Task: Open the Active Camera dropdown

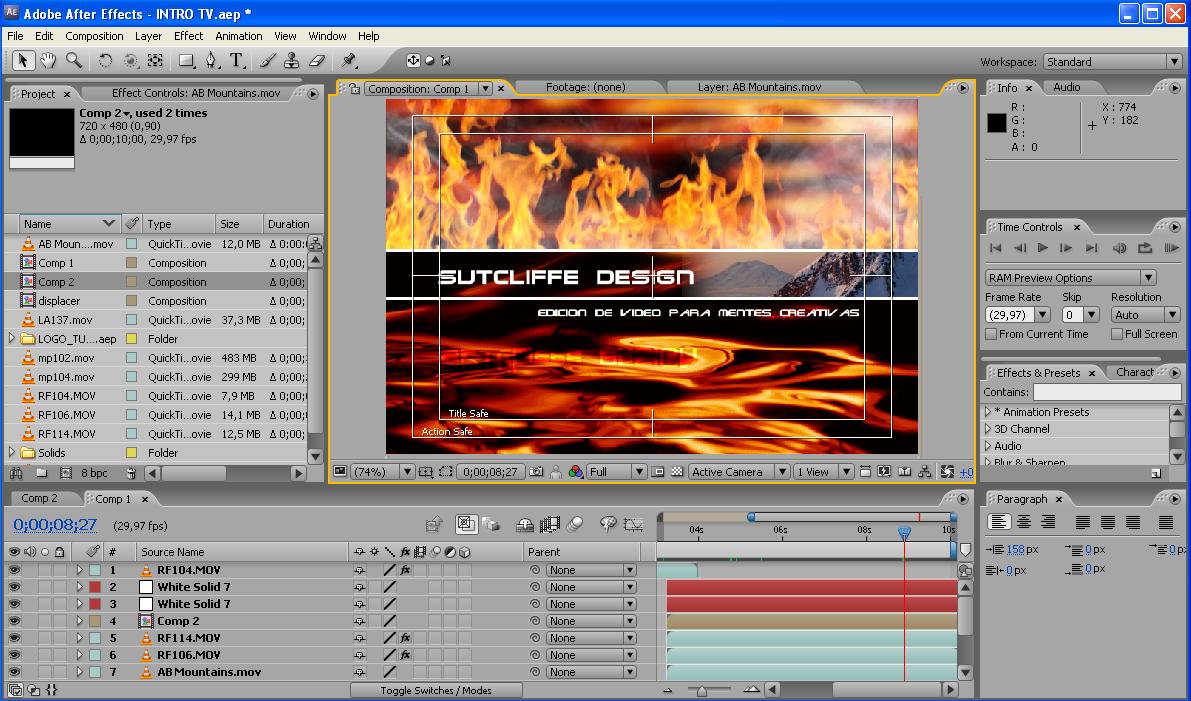Action: click(738, 472)
